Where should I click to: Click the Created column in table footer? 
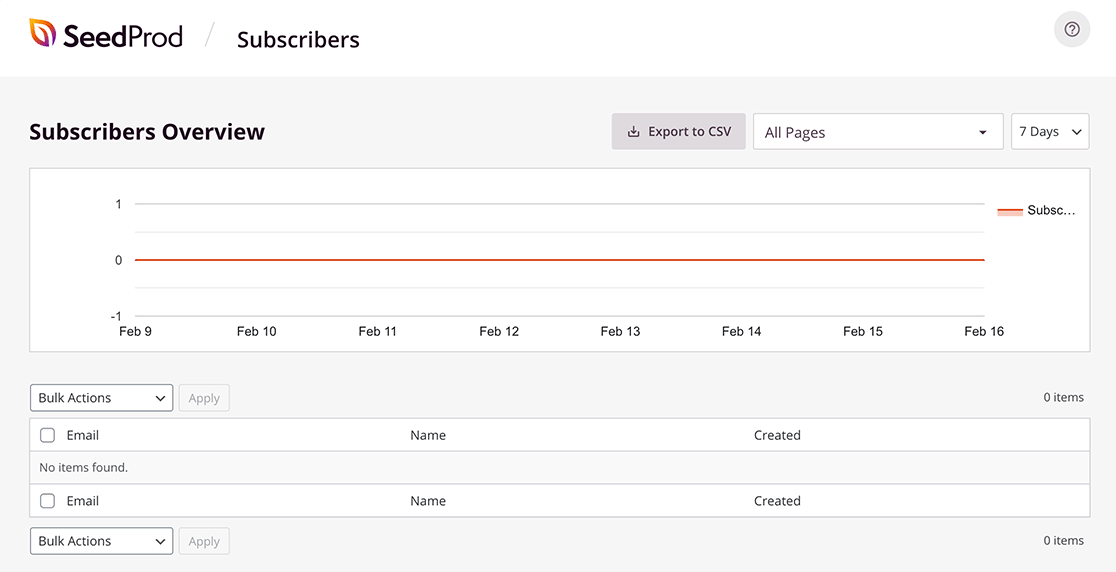[x=777, y=501]
